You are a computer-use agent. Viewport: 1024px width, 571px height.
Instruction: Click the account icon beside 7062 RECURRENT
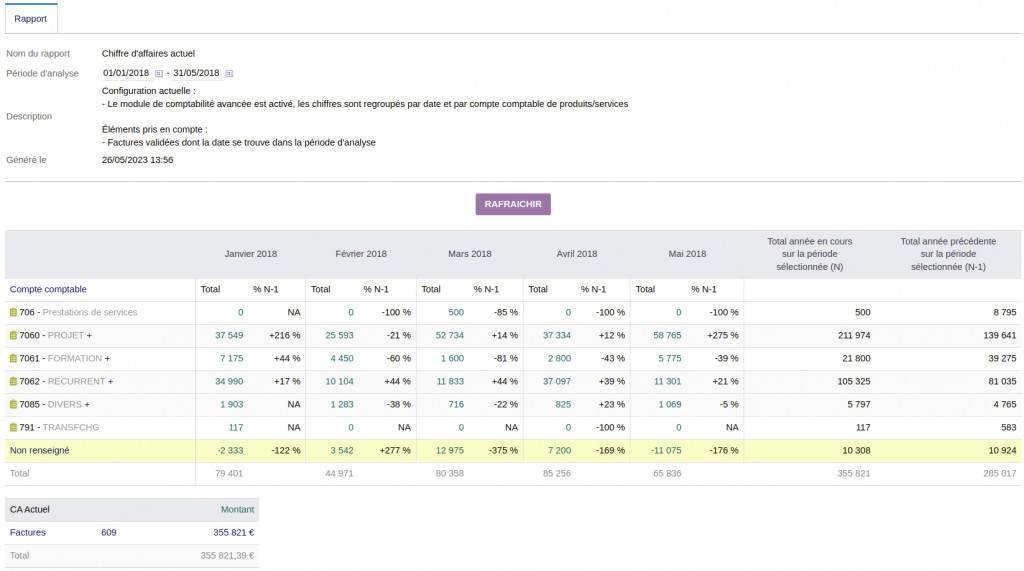pyautogui.click(x=14, y=381)
